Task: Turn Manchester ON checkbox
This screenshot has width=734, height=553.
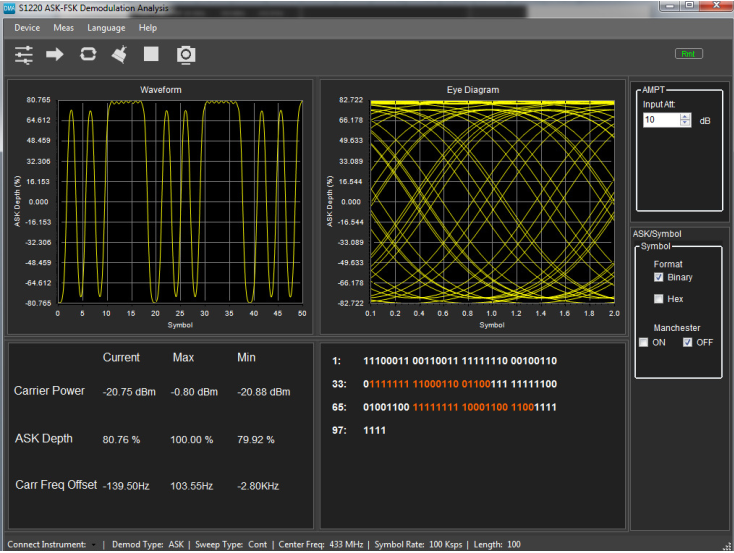Action: tap(644, 343)
